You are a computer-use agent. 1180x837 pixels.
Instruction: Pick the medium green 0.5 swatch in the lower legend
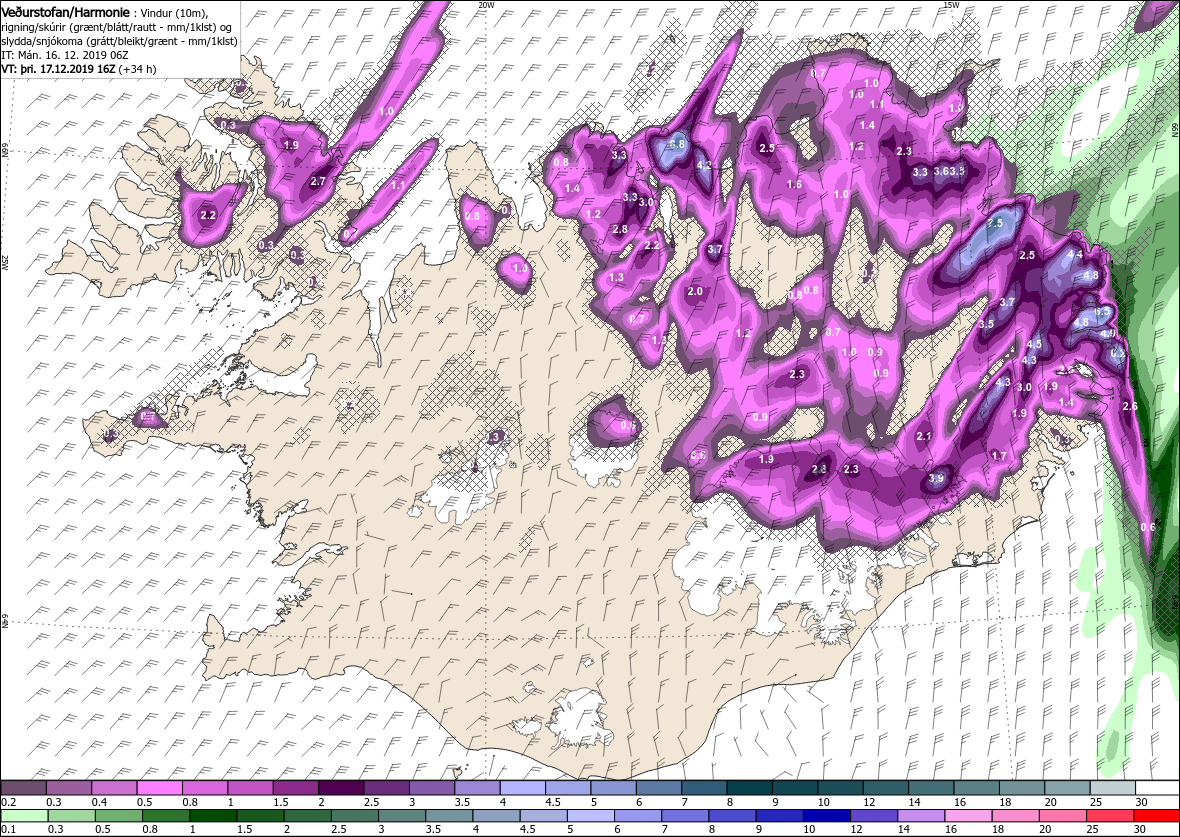(x=119, y=817)
